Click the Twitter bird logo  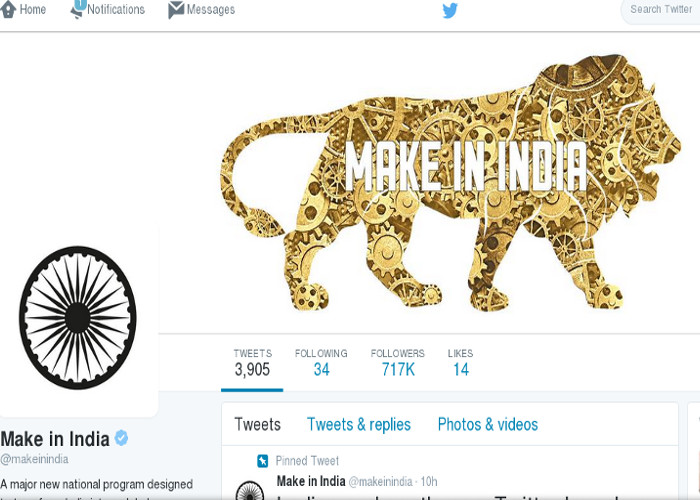[450, 10]
